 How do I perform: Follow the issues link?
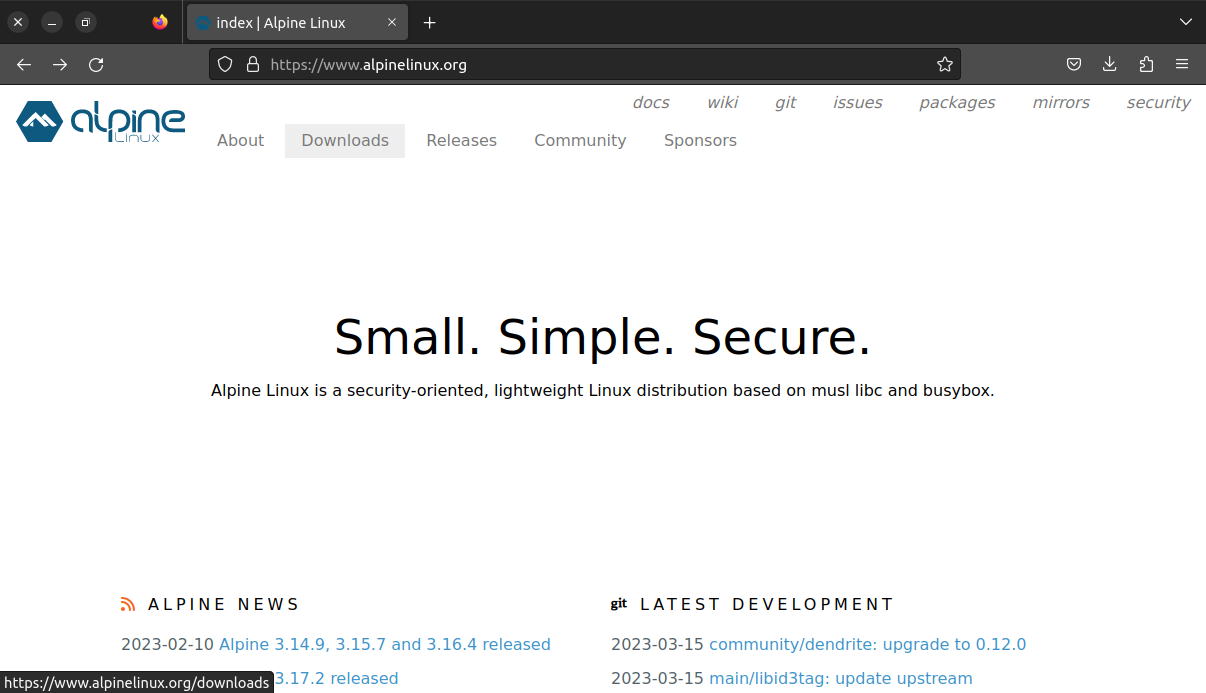(858, 102)
